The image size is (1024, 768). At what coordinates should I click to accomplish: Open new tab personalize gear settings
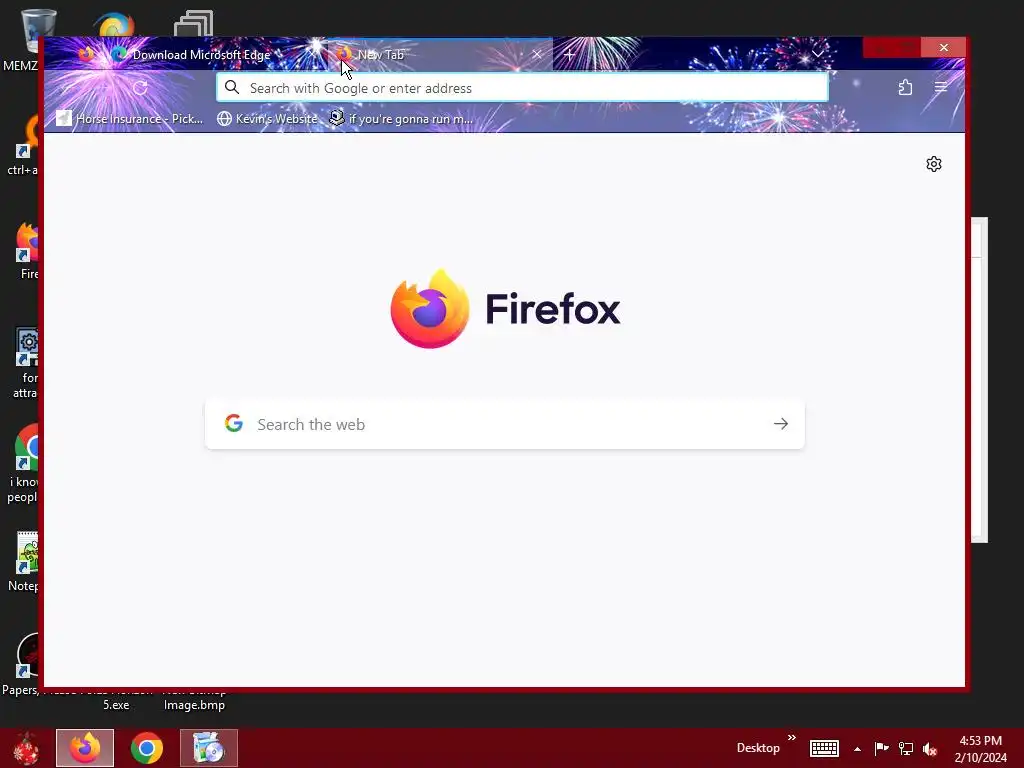[x=934, y=164]
